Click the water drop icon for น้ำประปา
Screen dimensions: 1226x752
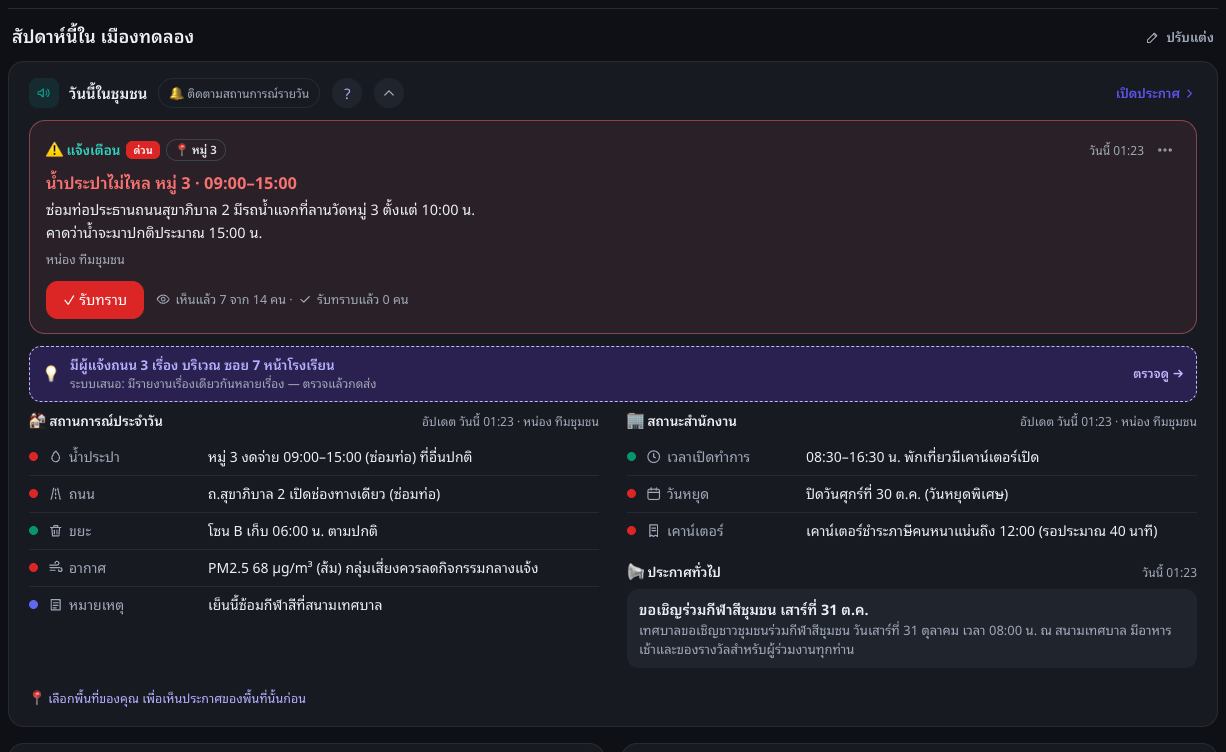click(56, 457)
